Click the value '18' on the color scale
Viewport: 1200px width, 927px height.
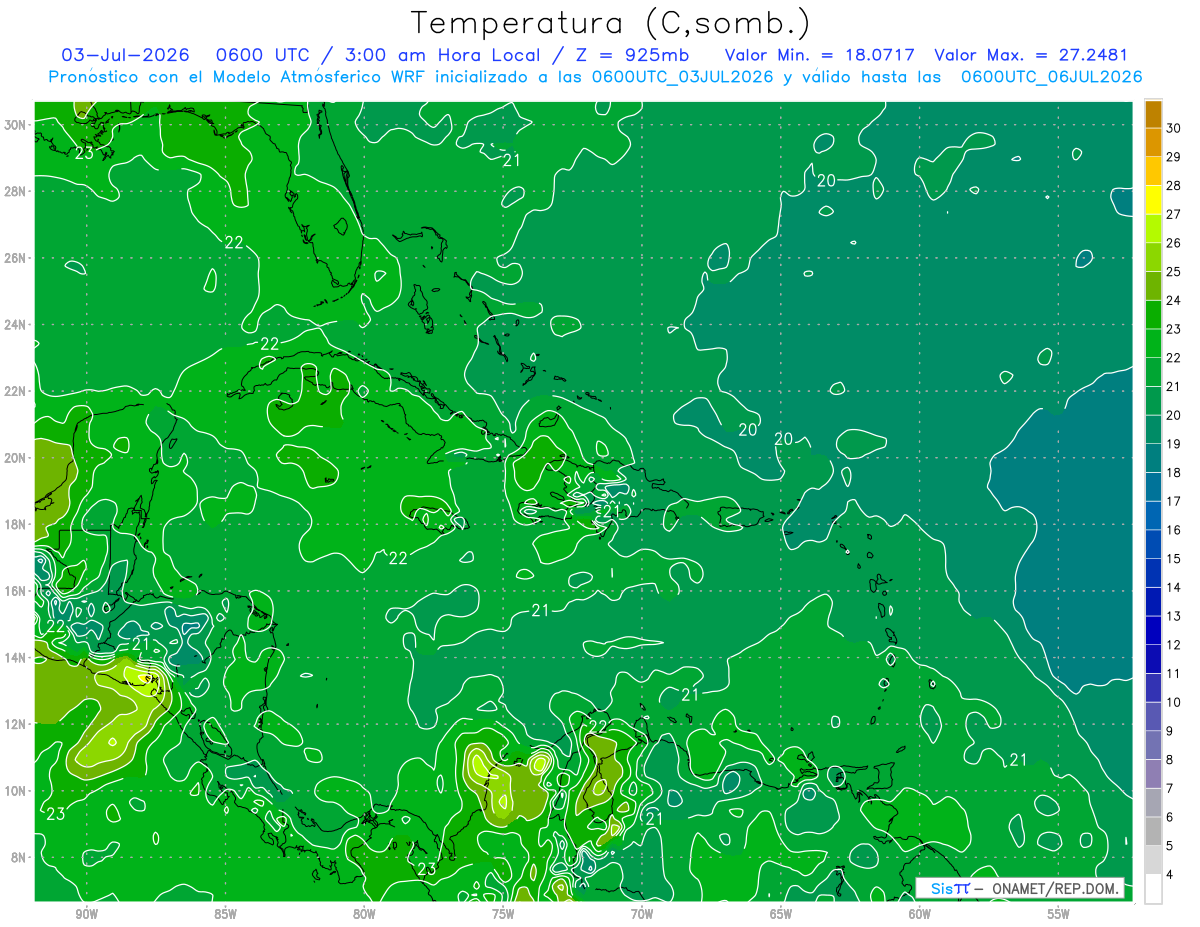tap(1174, 472)
